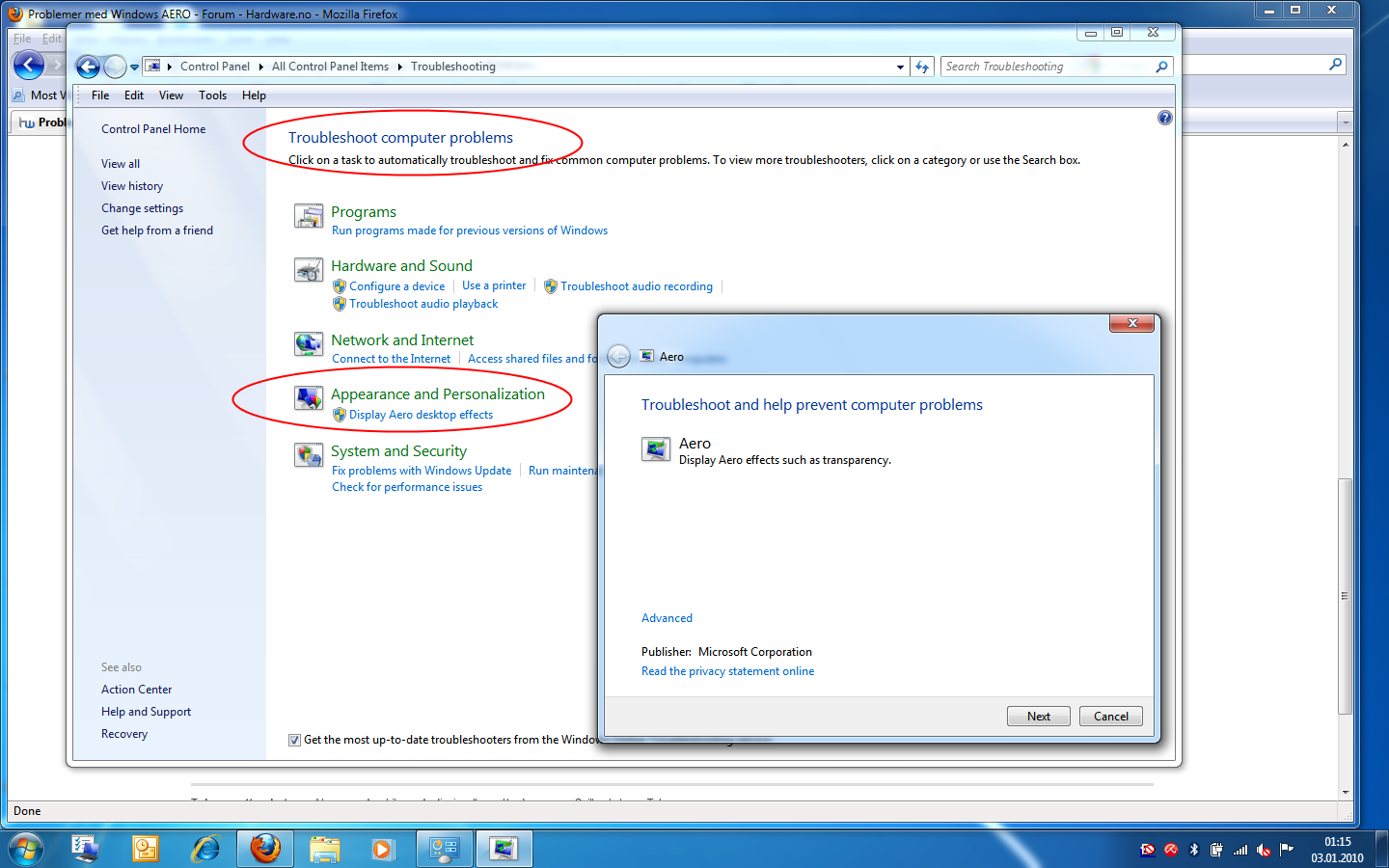Open the Network and Internet category icon

pos(309,344)
